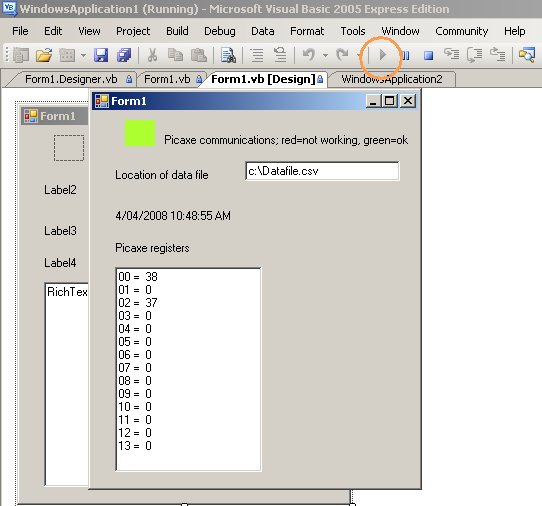
Task: Click the 'Picaxe registers' label
Action: (152, 248)
